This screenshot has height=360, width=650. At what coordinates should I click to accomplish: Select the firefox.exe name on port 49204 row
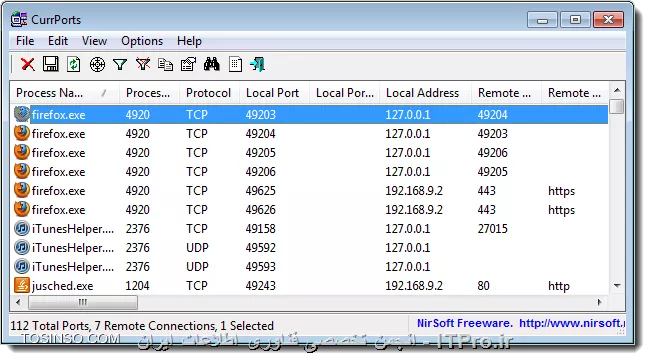[x=58, y=134]
